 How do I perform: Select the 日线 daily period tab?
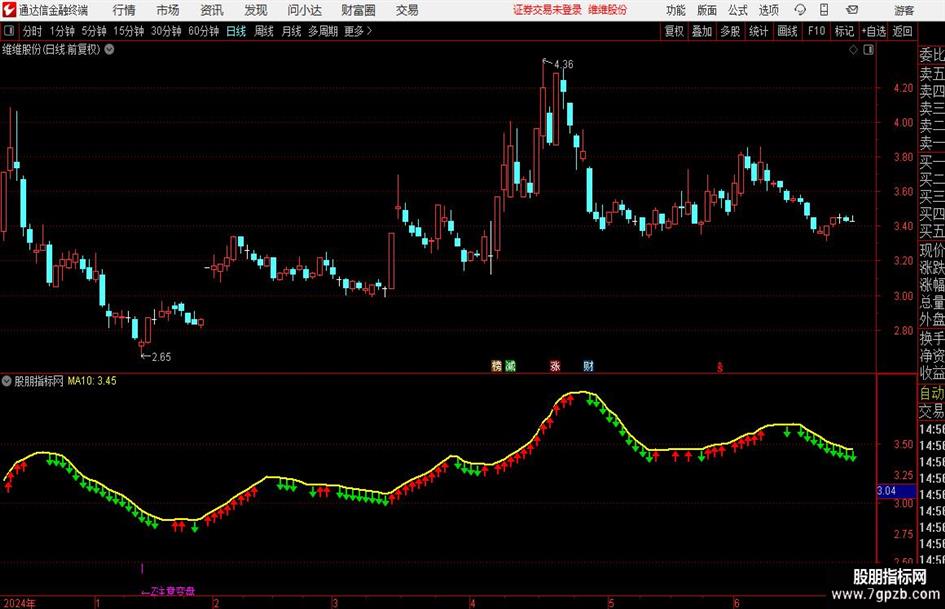[236, 31]
